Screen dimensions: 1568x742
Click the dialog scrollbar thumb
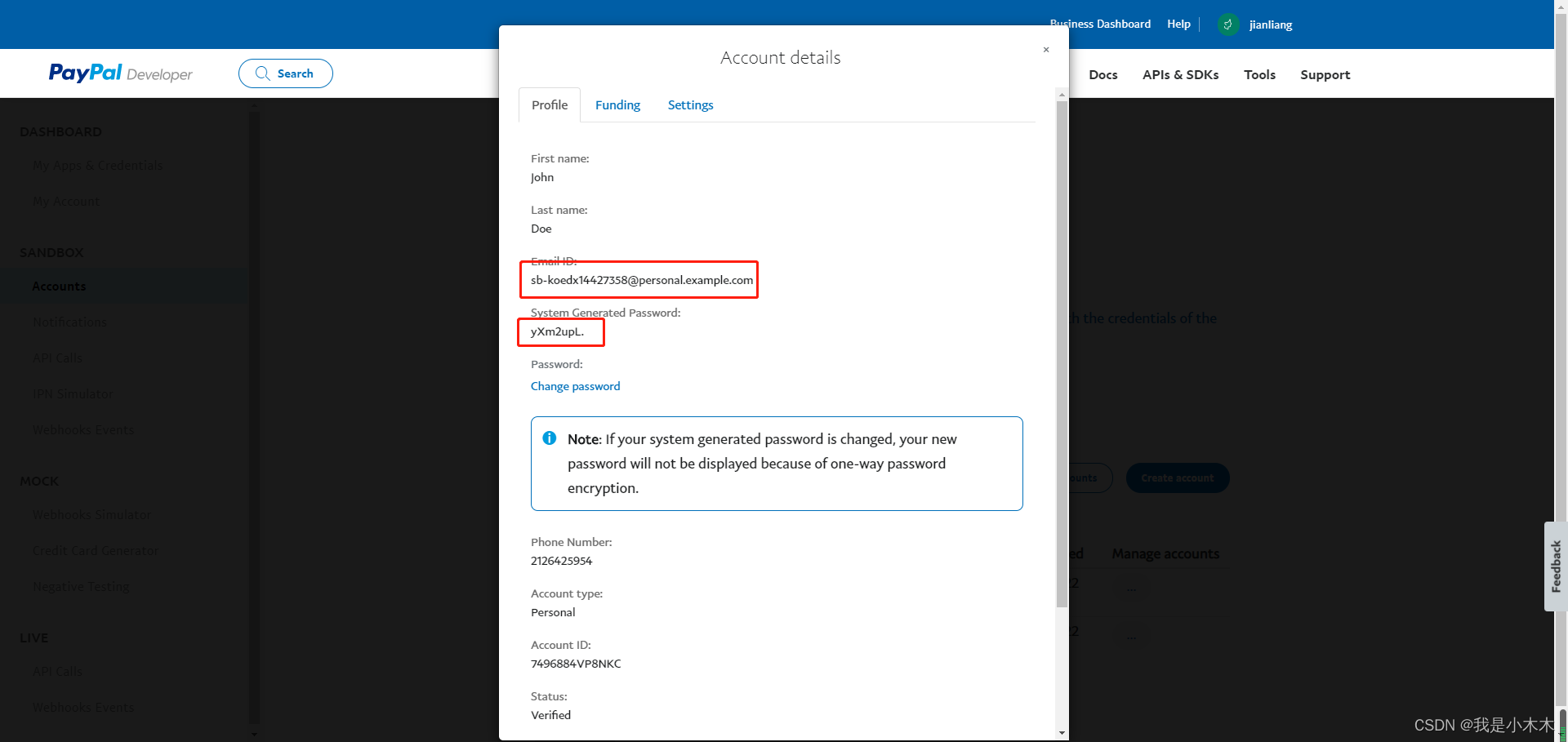tap(1062, 354)
